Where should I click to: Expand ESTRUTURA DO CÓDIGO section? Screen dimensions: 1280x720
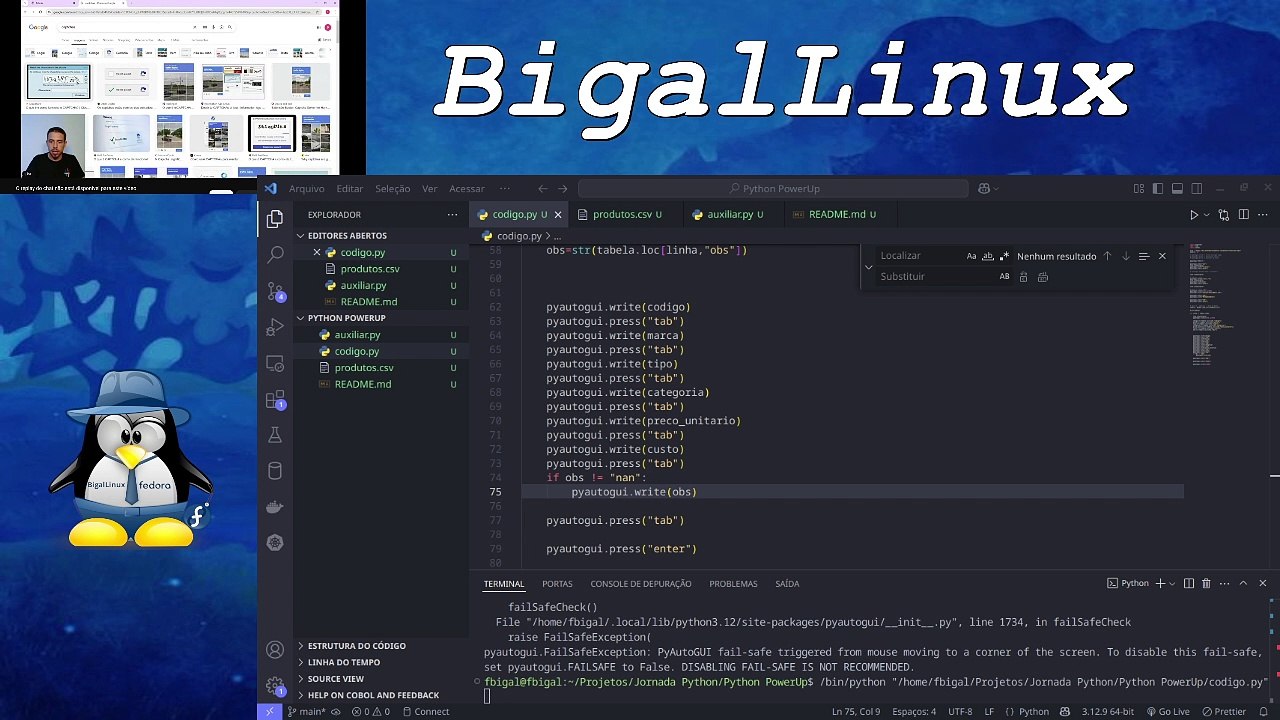tap(380, 646)
